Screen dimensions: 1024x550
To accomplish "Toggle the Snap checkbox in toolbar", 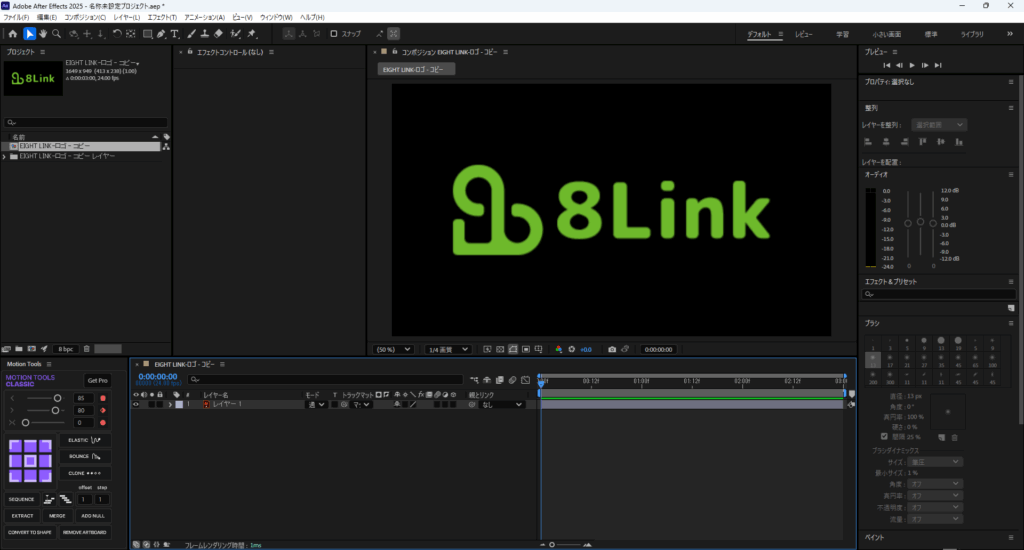I will click(334, 34).
